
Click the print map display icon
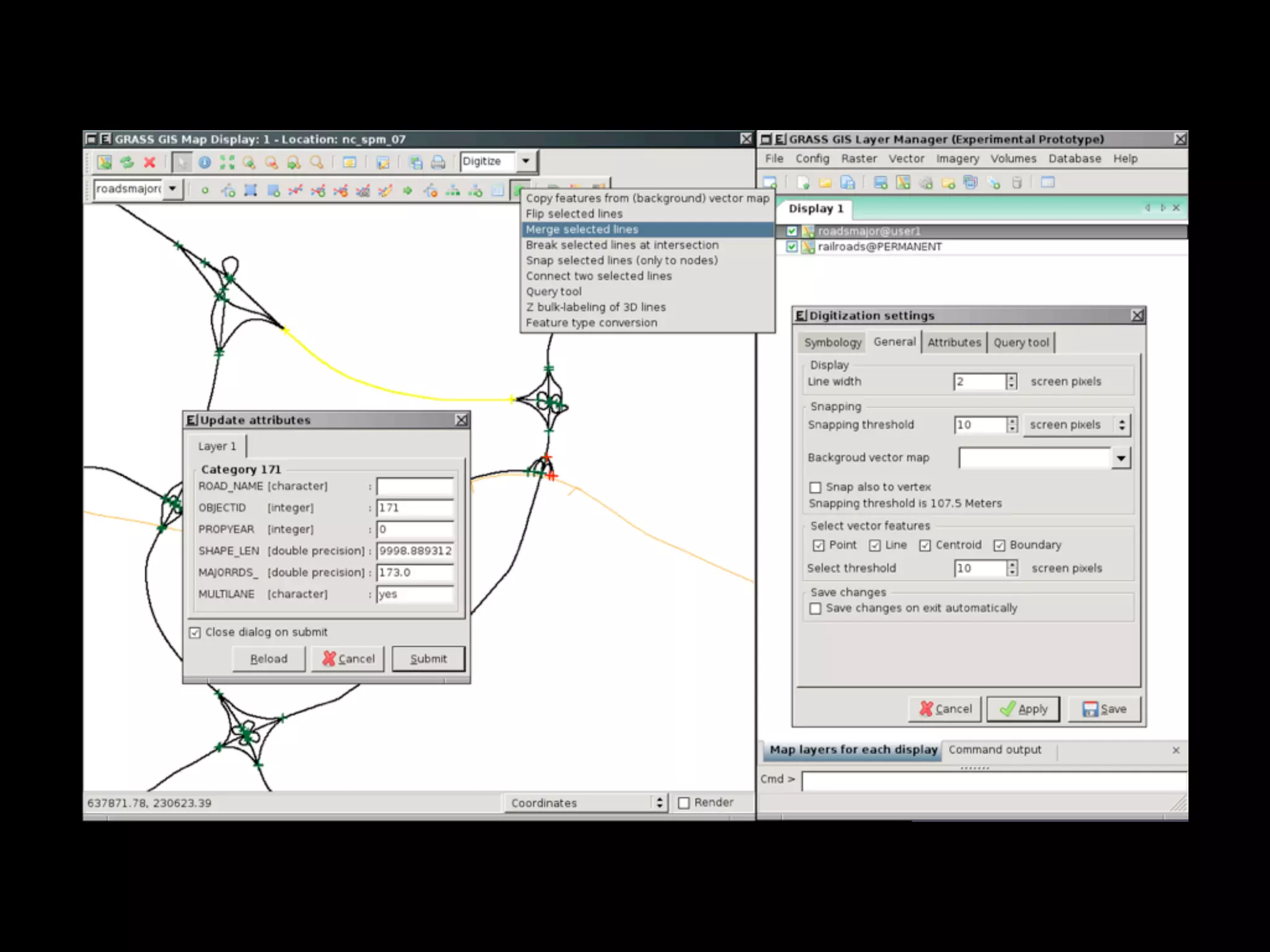(x=438, y=162)
